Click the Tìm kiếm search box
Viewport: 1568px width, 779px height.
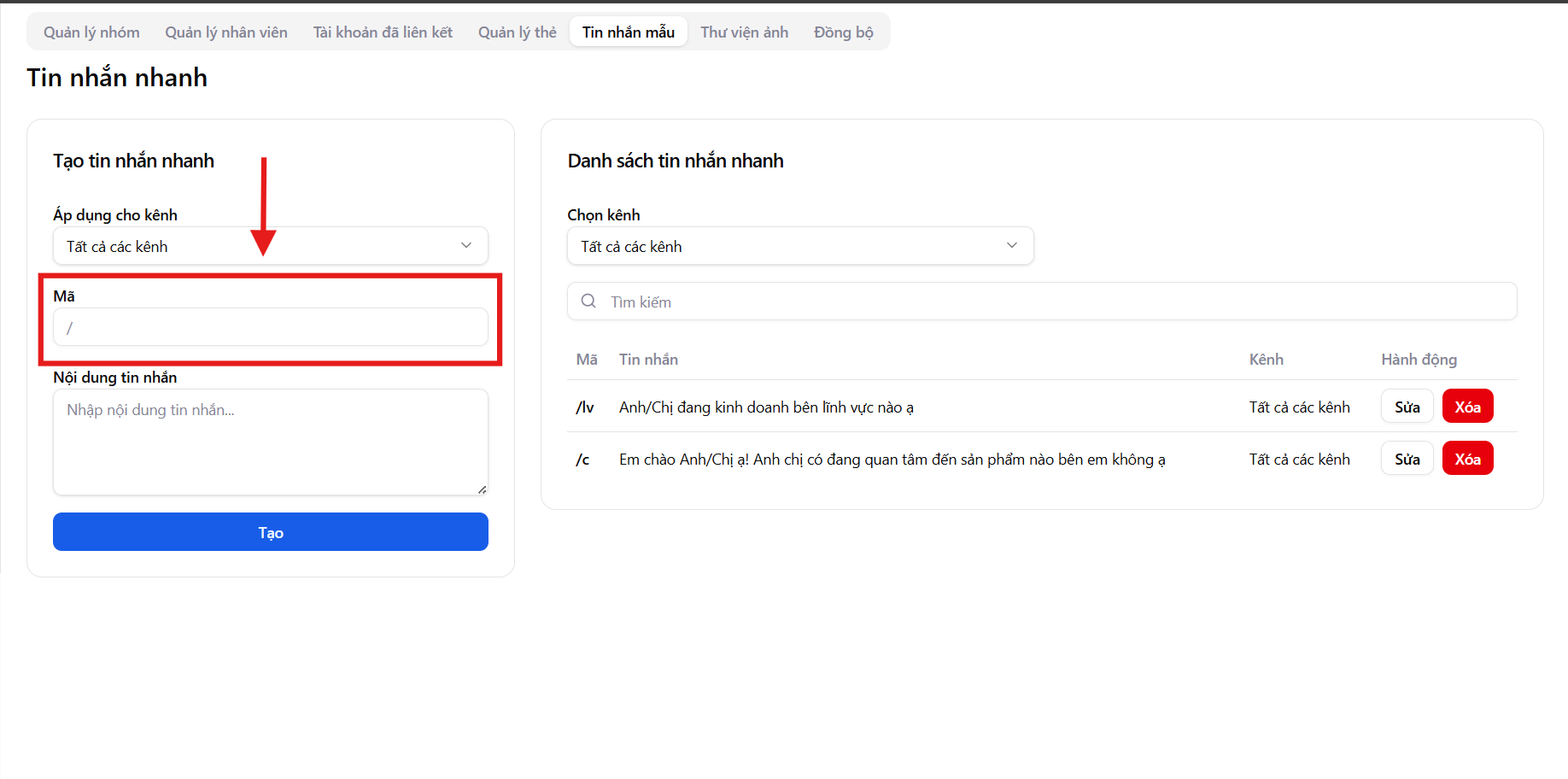coord(1050,302)
